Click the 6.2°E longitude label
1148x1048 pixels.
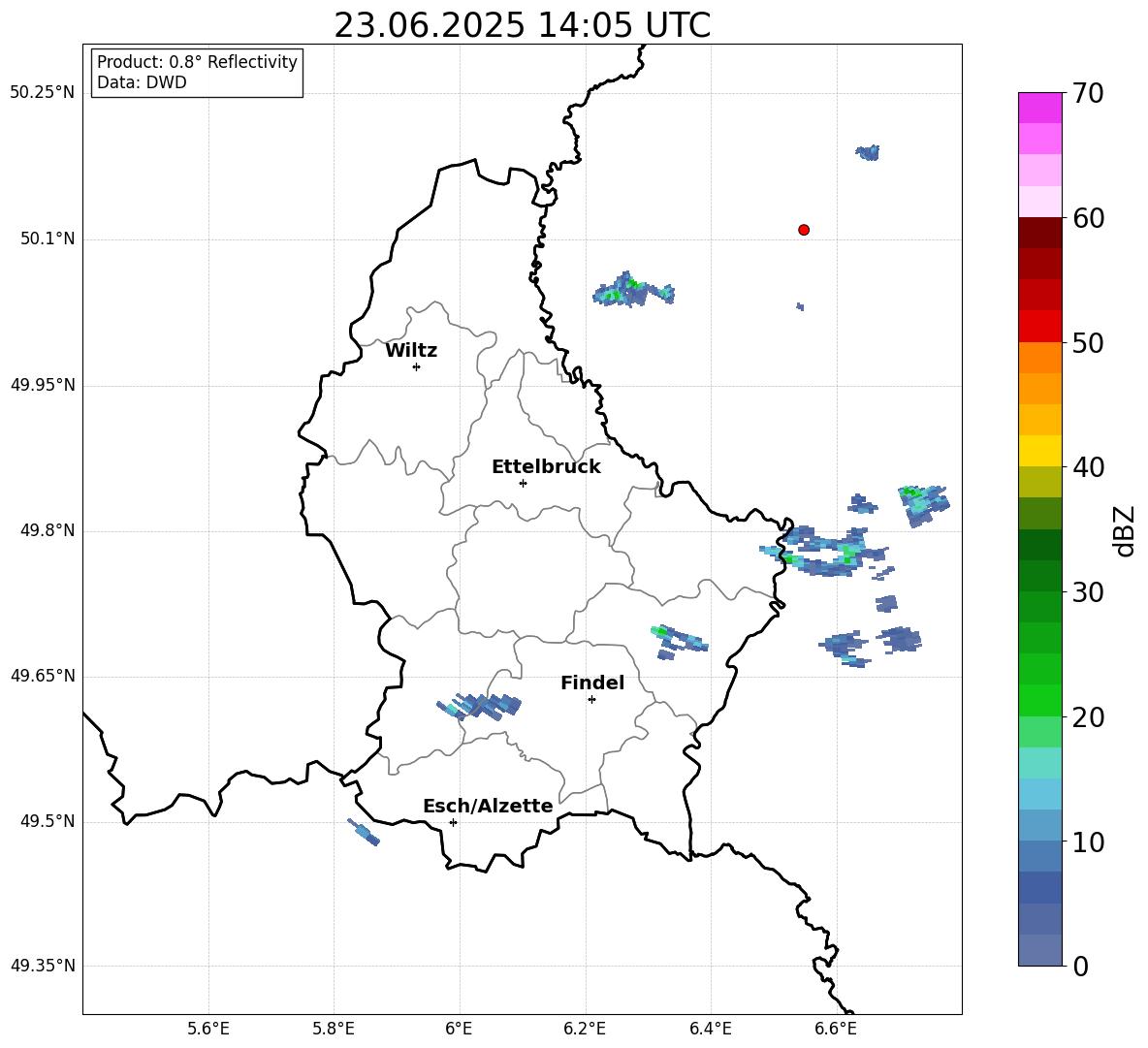click(x=585, y=1030)
